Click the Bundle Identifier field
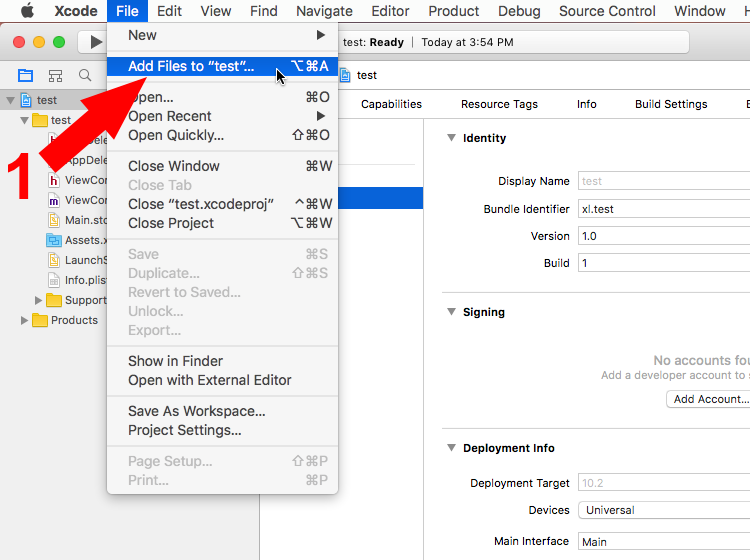Image resolution: width=750 pixels, height=560 pixels. [x=664, y=209]
